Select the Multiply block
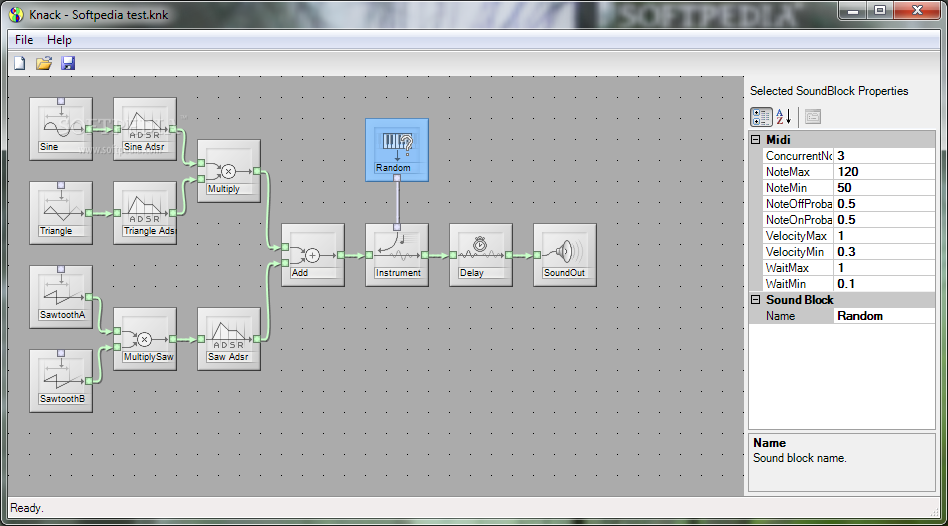 [x=229, y=171]
